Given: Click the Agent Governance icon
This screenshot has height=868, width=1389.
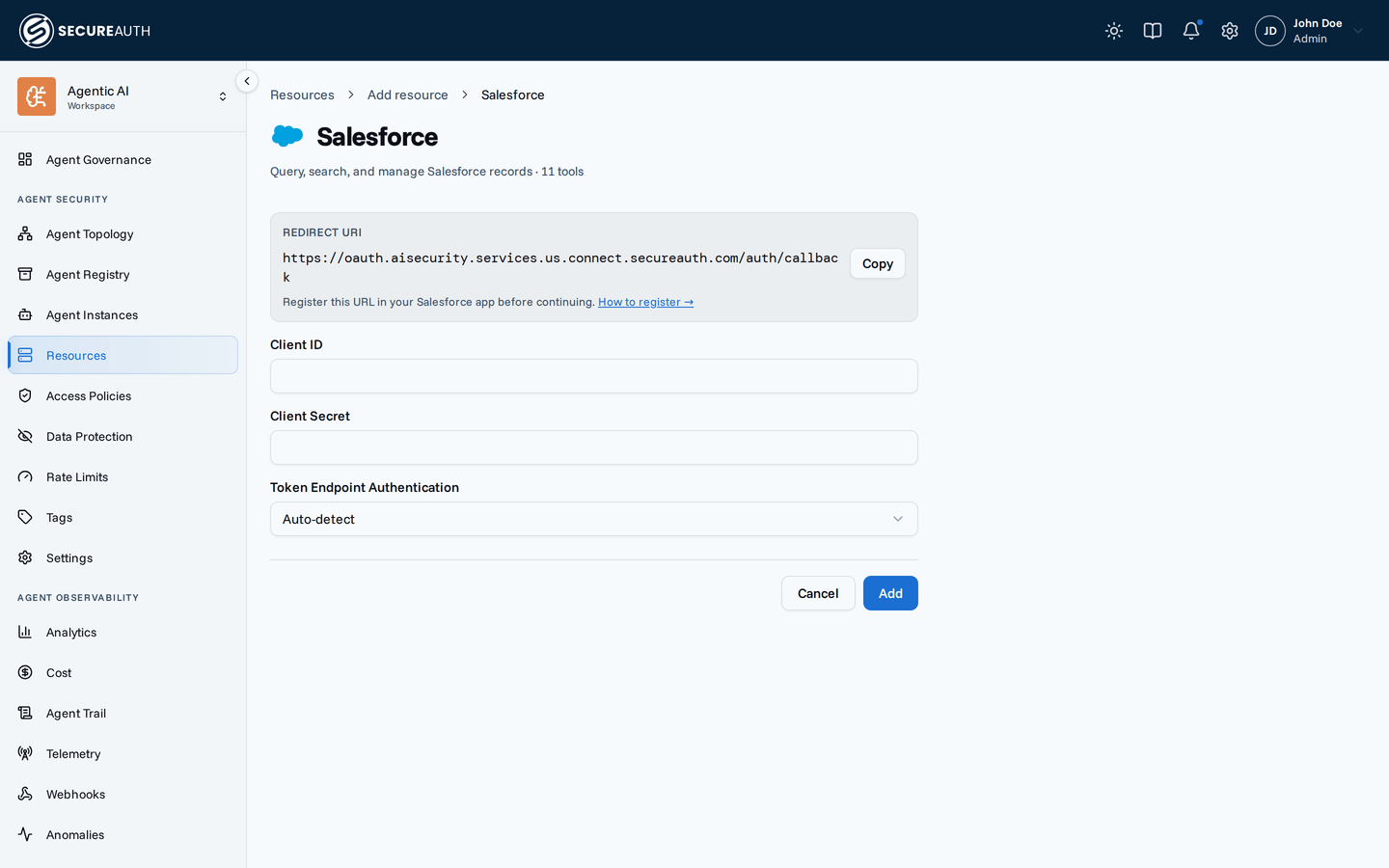Looking at the screenshot, I should tap(25, 159).
